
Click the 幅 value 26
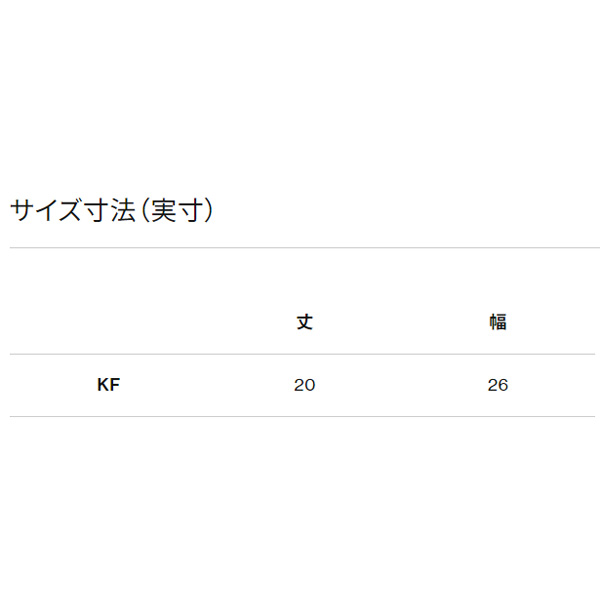pos(498,385)
